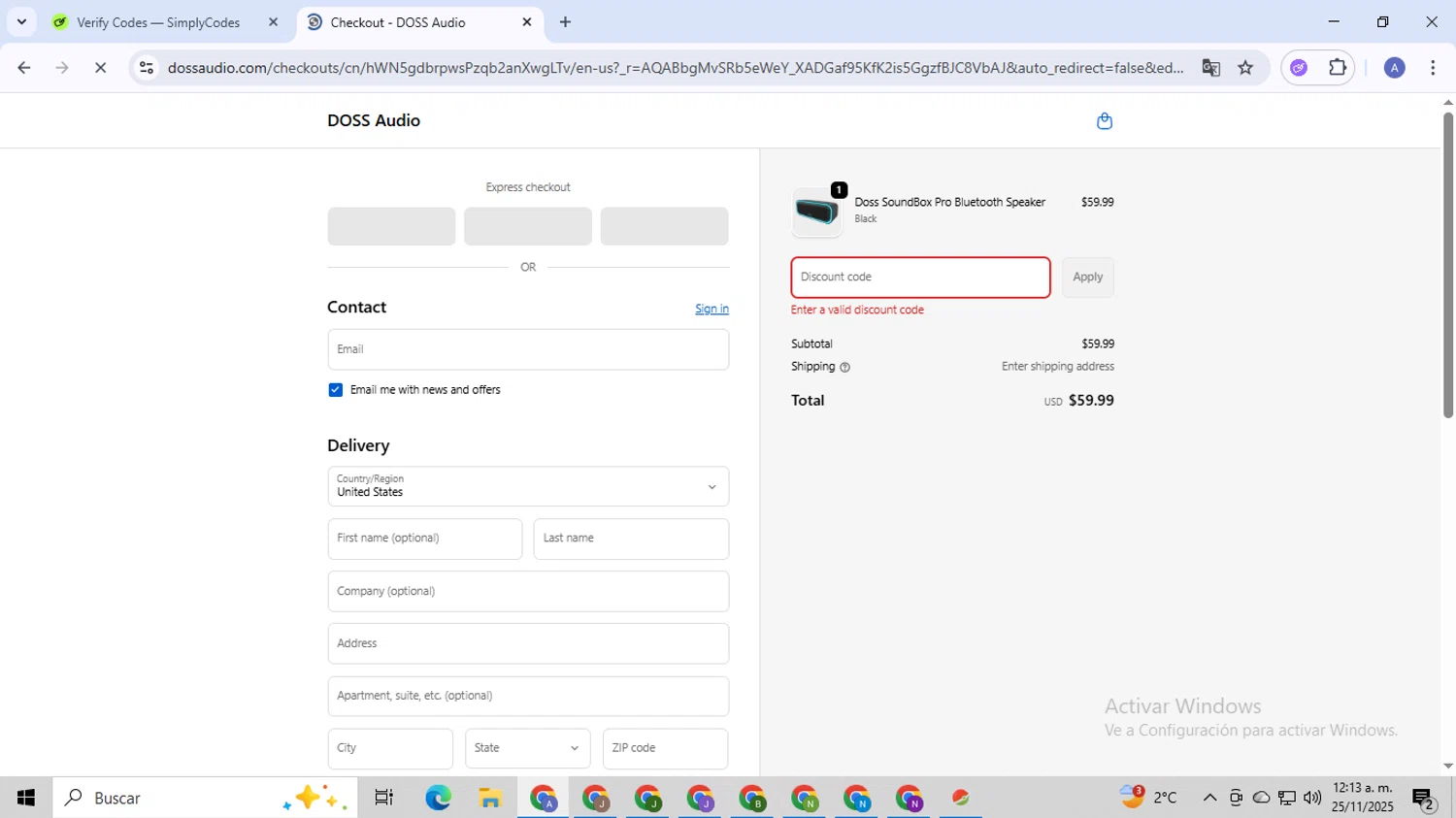Click the third express checkout placeholder button
The image size is (1456, 818).
click(x=665, y=226)
